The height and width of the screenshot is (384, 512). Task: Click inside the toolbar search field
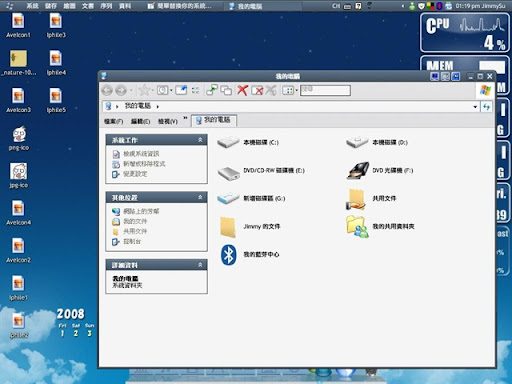pyautogui.click(x=325, y=90)
